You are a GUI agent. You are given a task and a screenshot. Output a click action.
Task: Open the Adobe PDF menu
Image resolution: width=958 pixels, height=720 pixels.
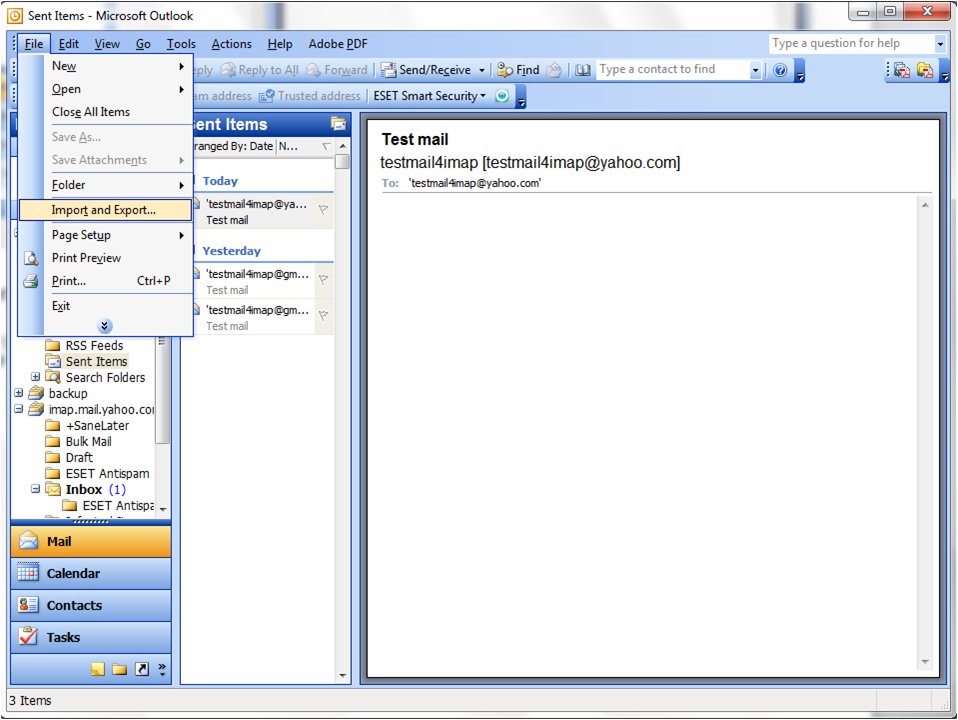point(338,44)
